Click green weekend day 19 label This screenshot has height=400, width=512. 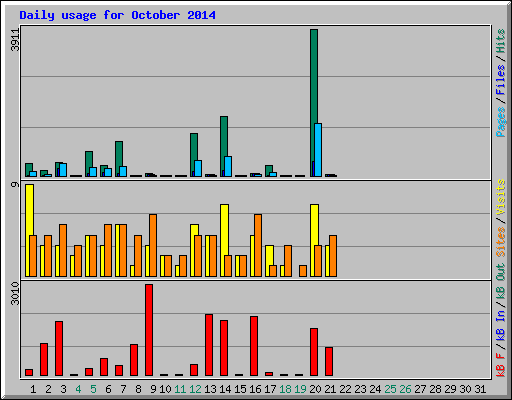click(x=300, y=389)
